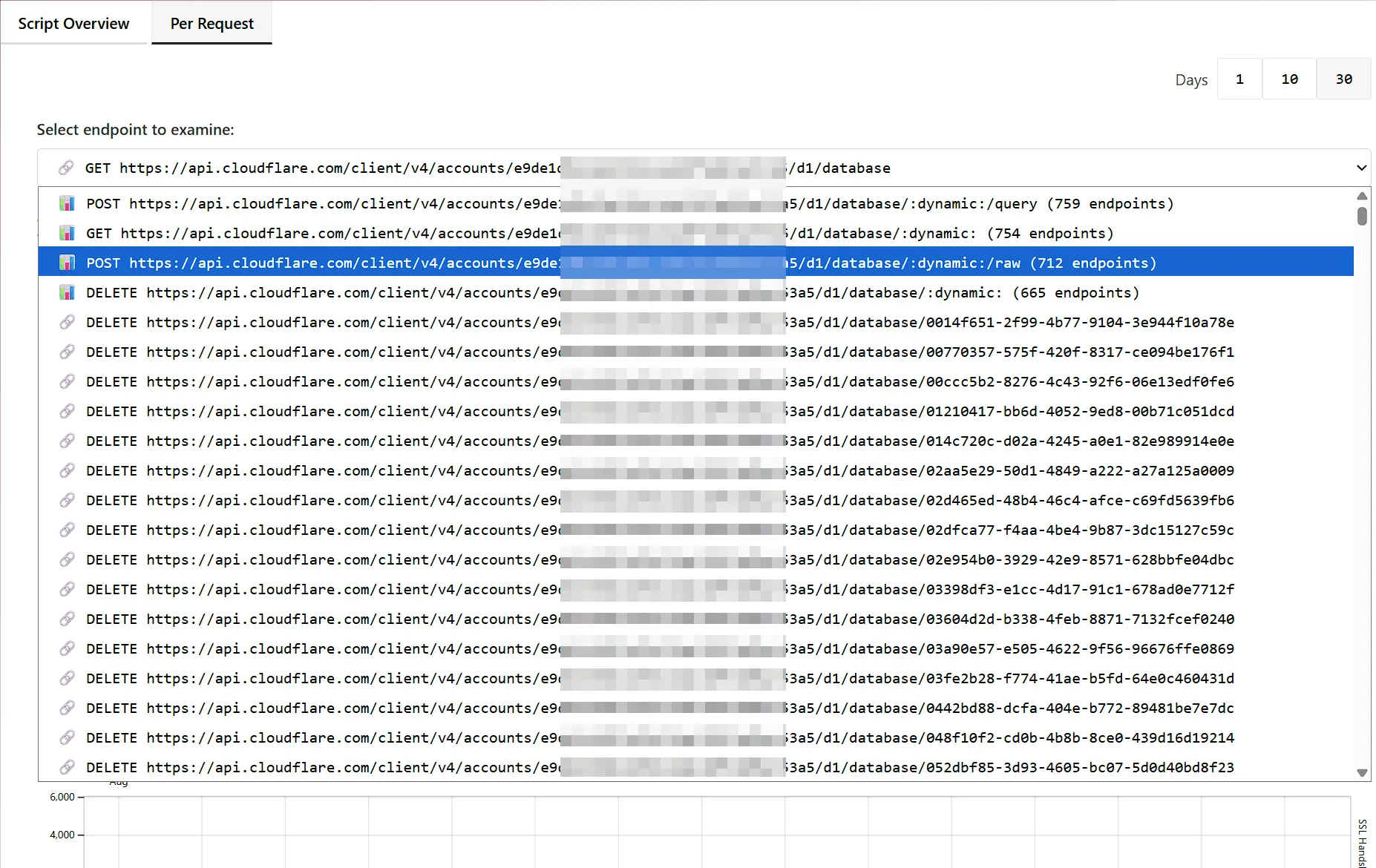Select DELETE :dynamic: (665 endpoints) option
The height and width of the screenshot is (868, 1376).
point(696,292)
